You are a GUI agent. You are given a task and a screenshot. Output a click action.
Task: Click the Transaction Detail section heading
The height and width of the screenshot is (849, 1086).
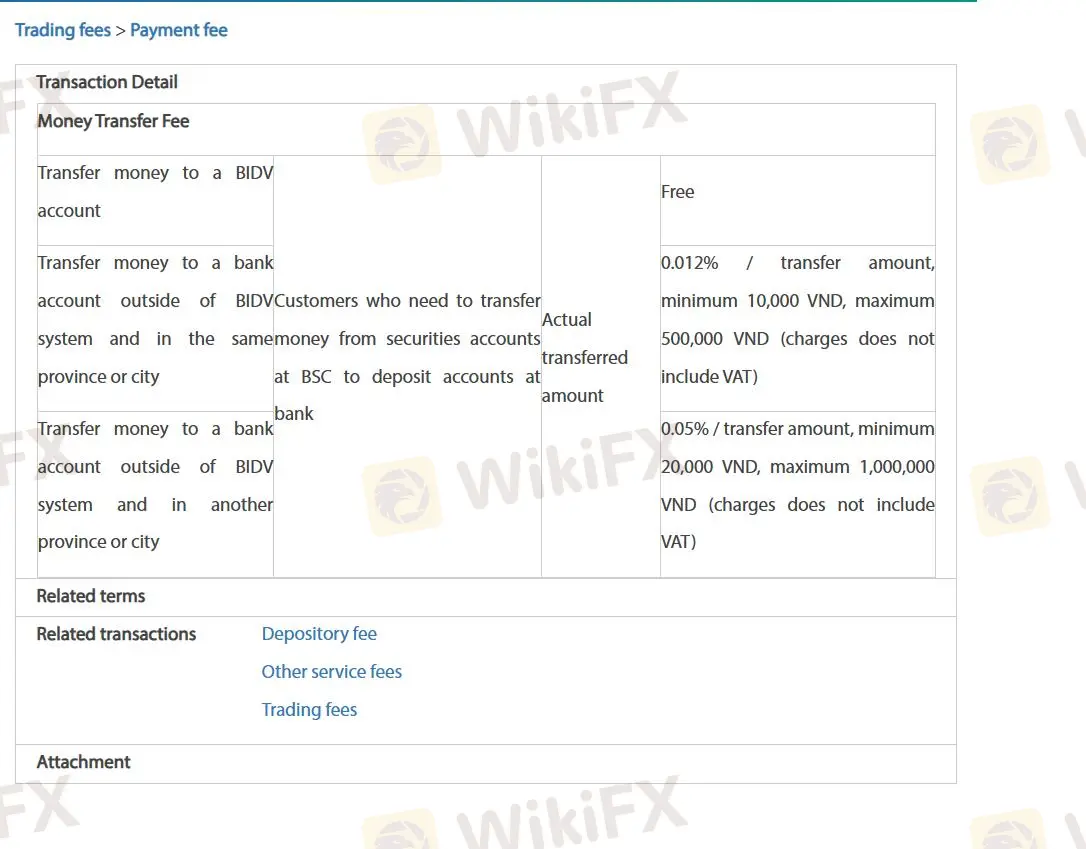(x=107, y=82)
